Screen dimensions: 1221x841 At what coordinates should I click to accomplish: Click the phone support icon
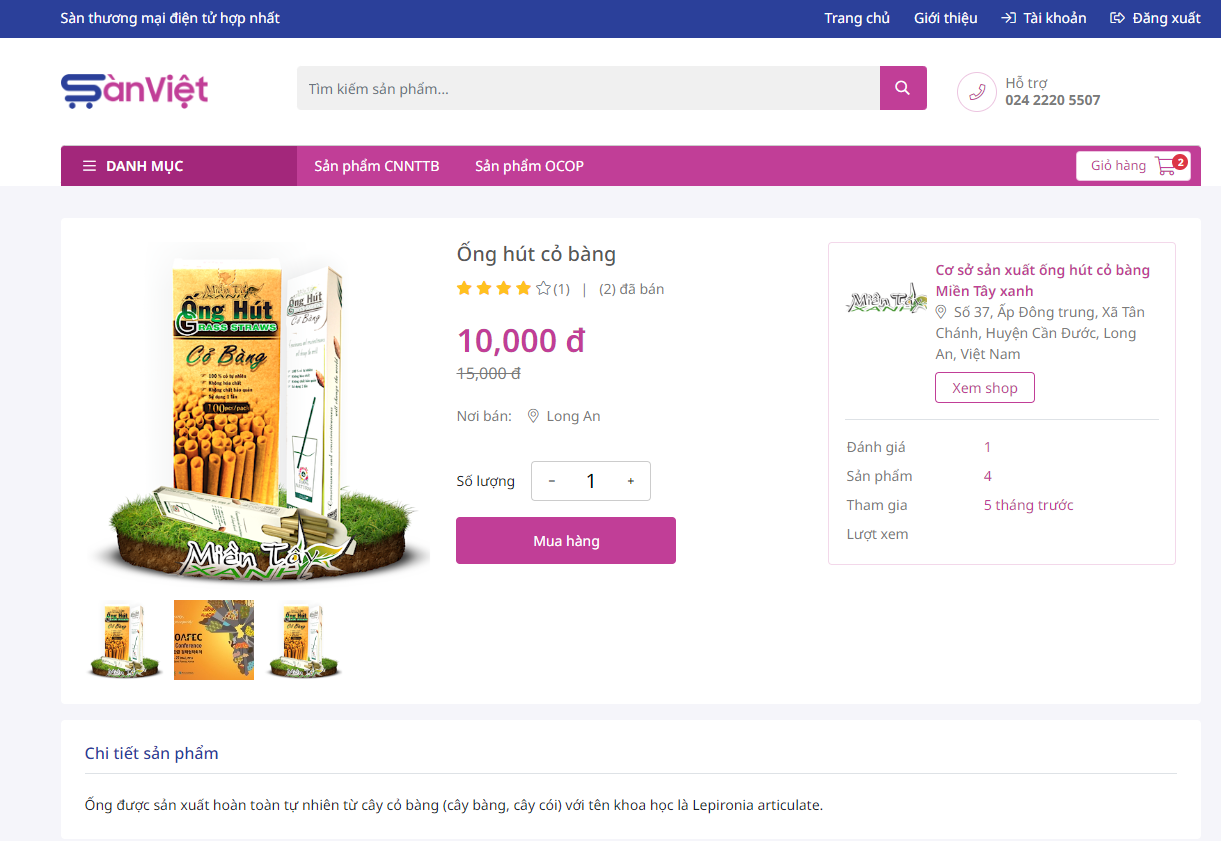click(x=977, y=92)
